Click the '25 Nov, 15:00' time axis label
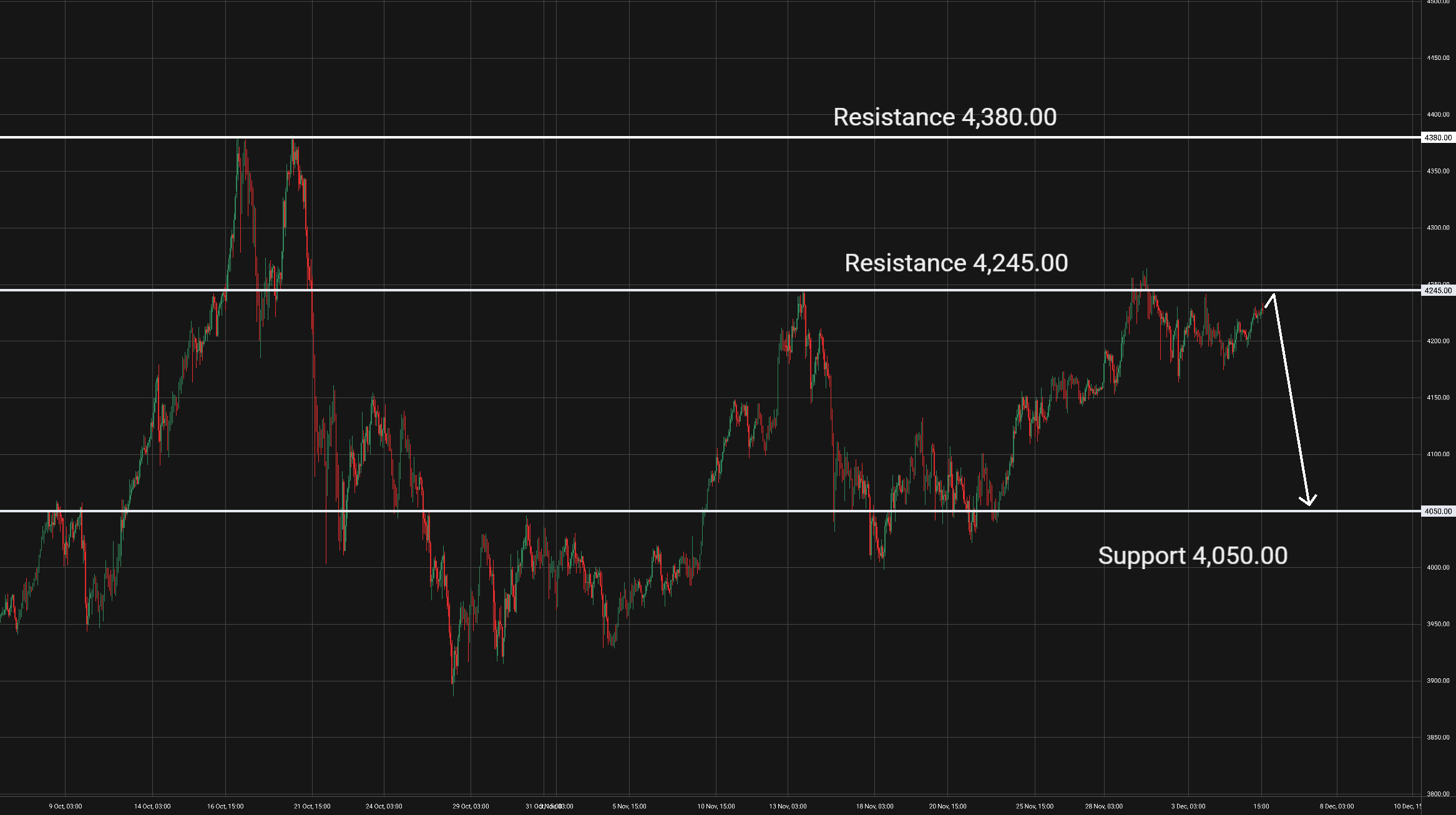This screenshot has height=815, width=1456. pyautogui.click(x=1035, y=806)
